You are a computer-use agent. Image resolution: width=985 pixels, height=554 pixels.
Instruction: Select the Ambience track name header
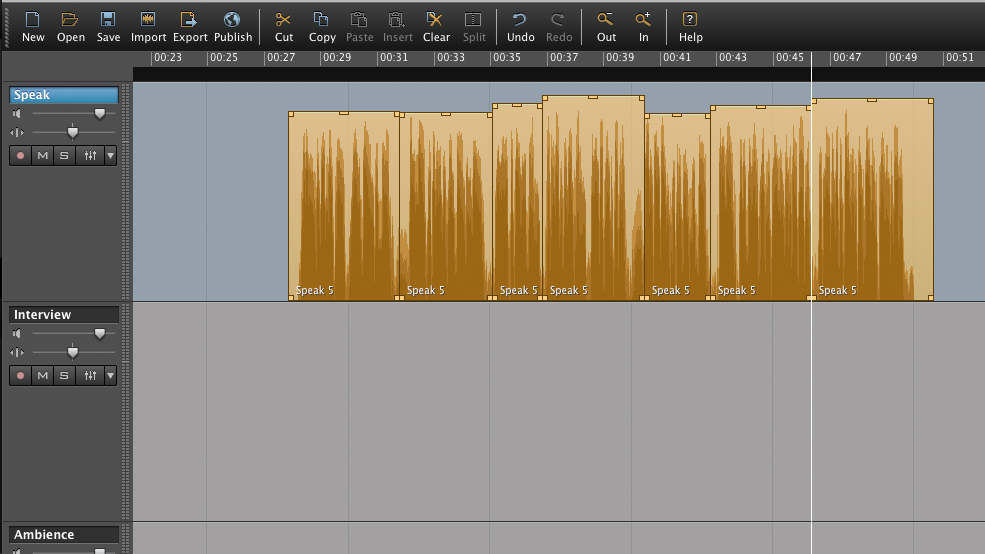[63, 535]
